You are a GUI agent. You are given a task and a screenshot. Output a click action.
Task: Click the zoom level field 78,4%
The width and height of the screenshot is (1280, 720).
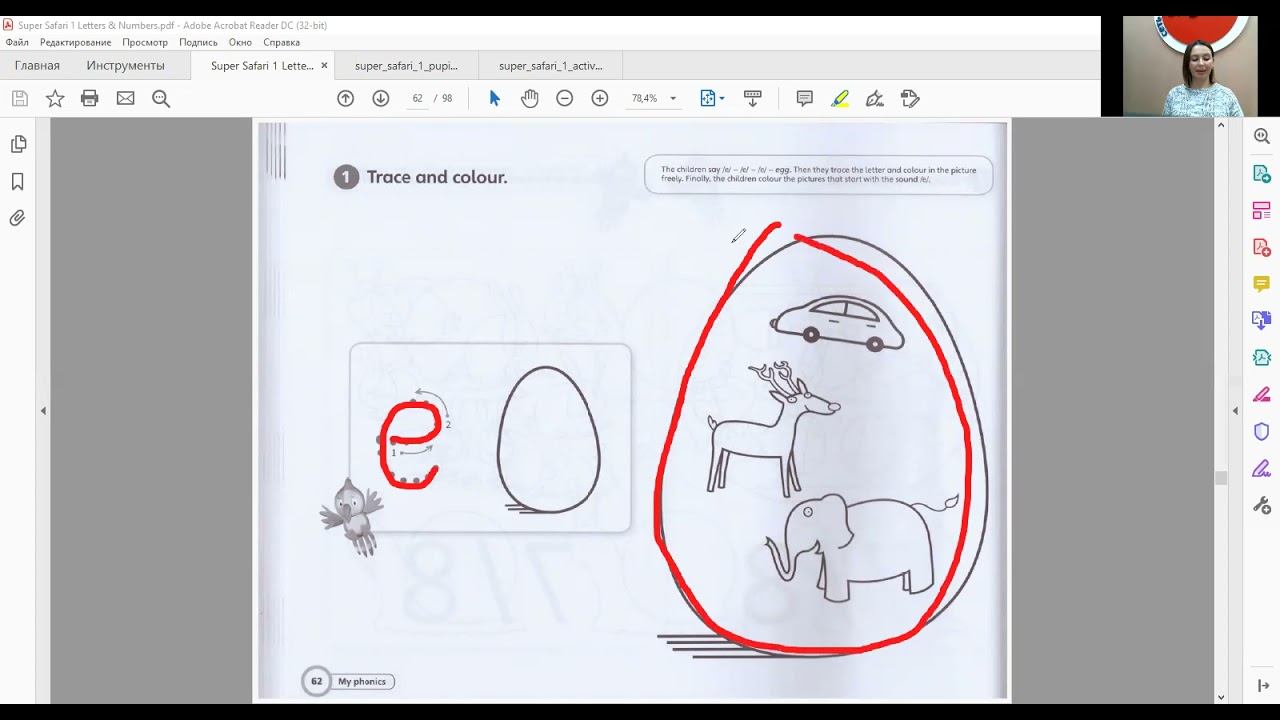[x=644, y=98]
